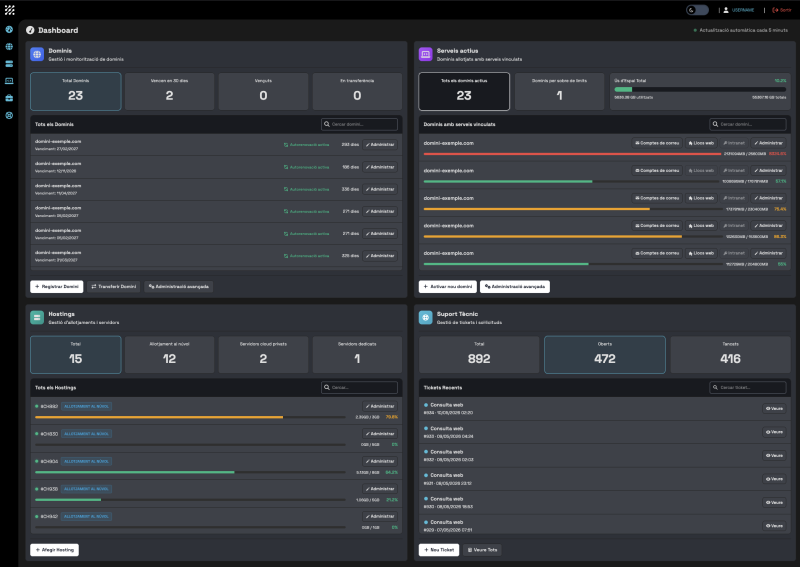View ticket #929 with its Veure eye button
Image resolution: width=800 pixels, height=567 pixels.
point(774,526)
